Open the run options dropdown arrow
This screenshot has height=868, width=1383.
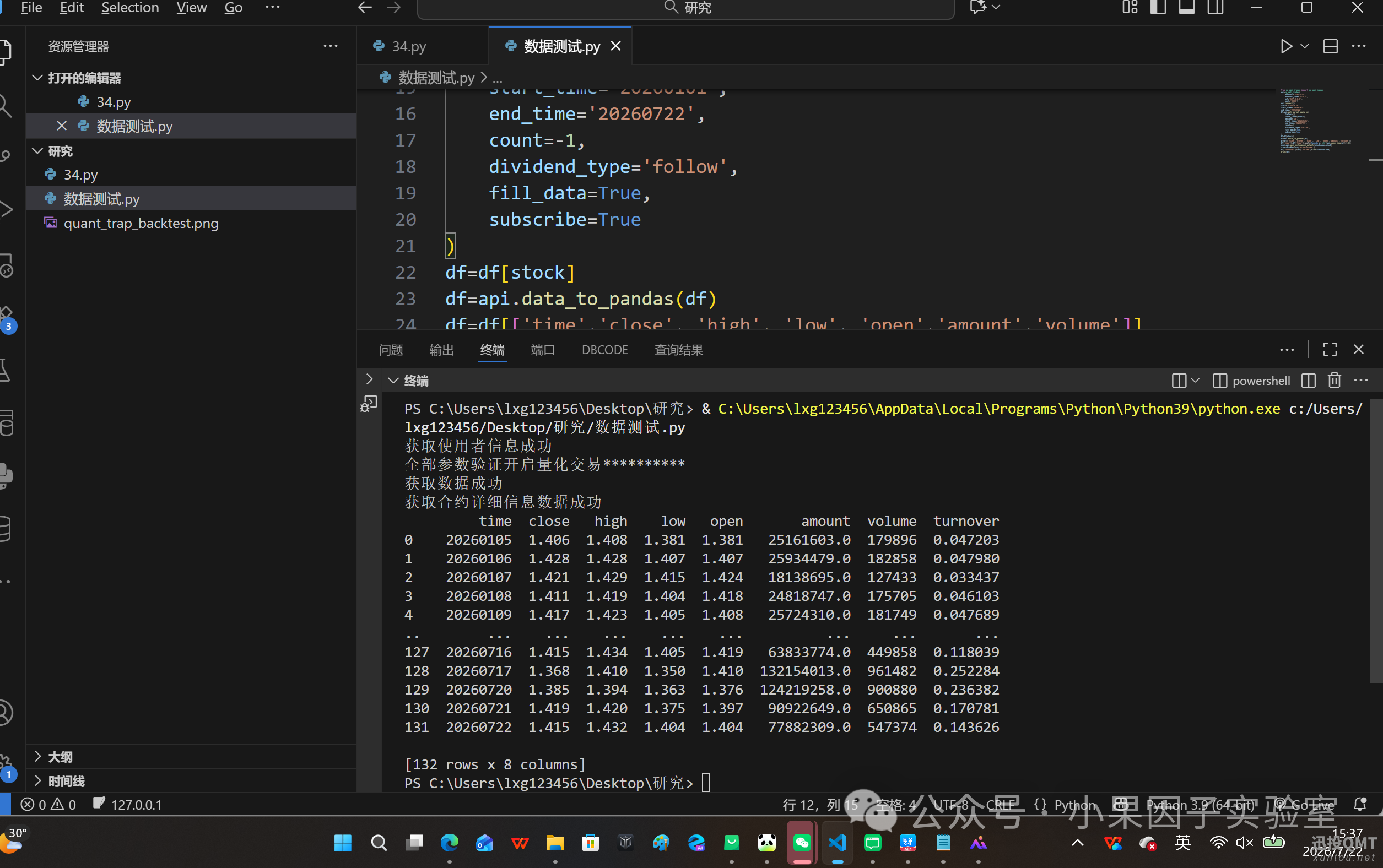[1304, 46]
